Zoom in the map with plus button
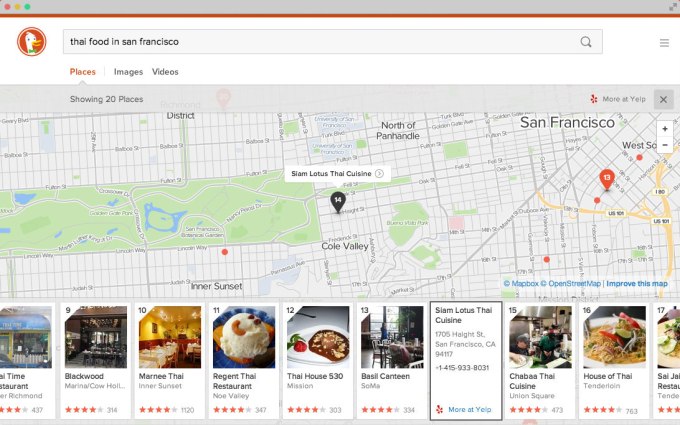This screenshot has width=680, height=425. 665,129
